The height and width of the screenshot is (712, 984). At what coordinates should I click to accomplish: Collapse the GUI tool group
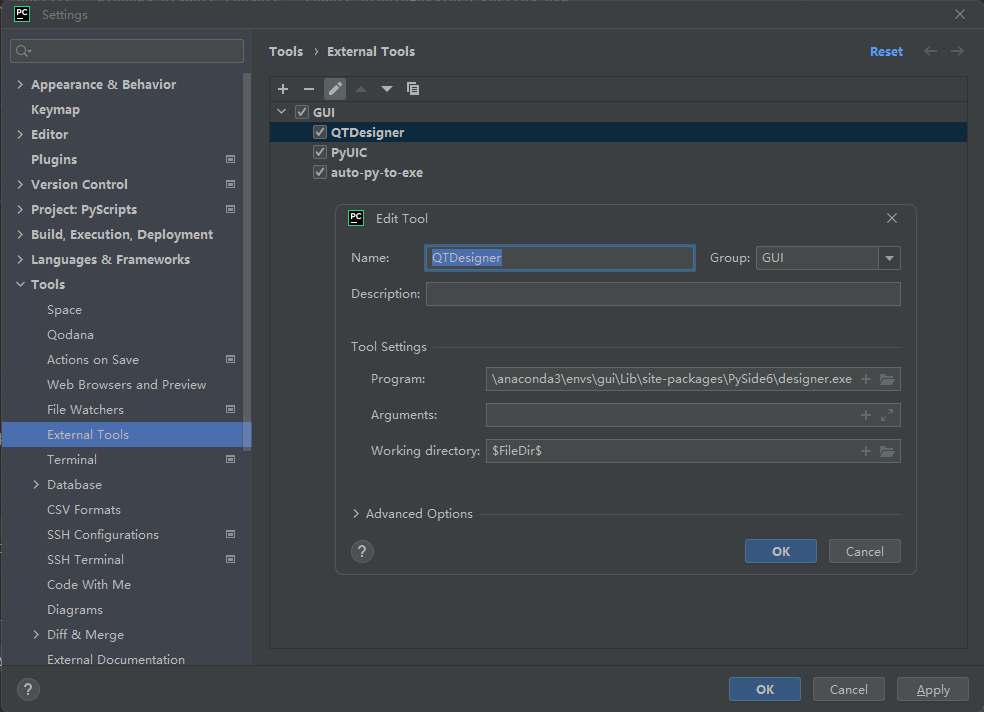tap(282, 112)
